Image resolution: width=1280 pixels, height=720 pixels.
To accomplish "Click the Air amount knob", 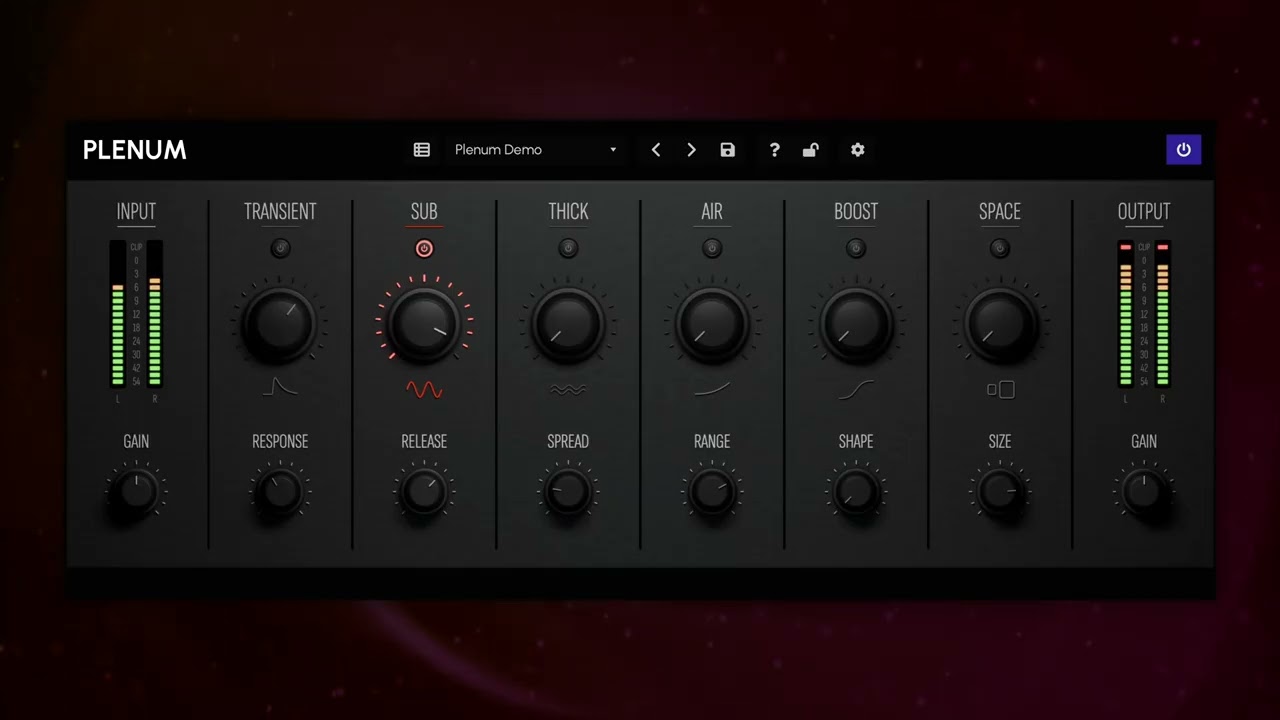I will [712, 324].
